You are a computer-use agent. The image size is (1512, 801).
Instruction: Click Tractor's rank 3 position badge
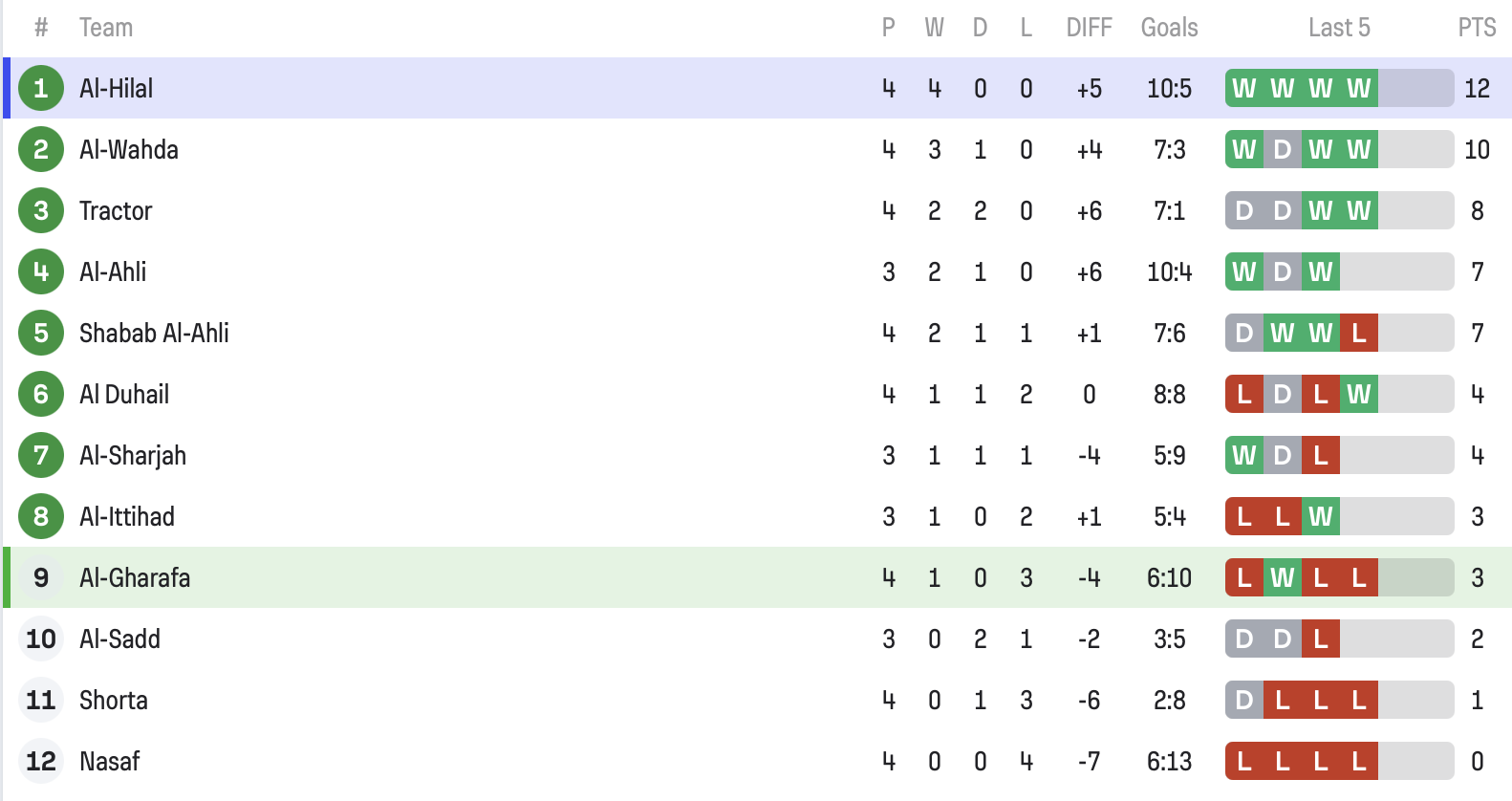(41, 210)
